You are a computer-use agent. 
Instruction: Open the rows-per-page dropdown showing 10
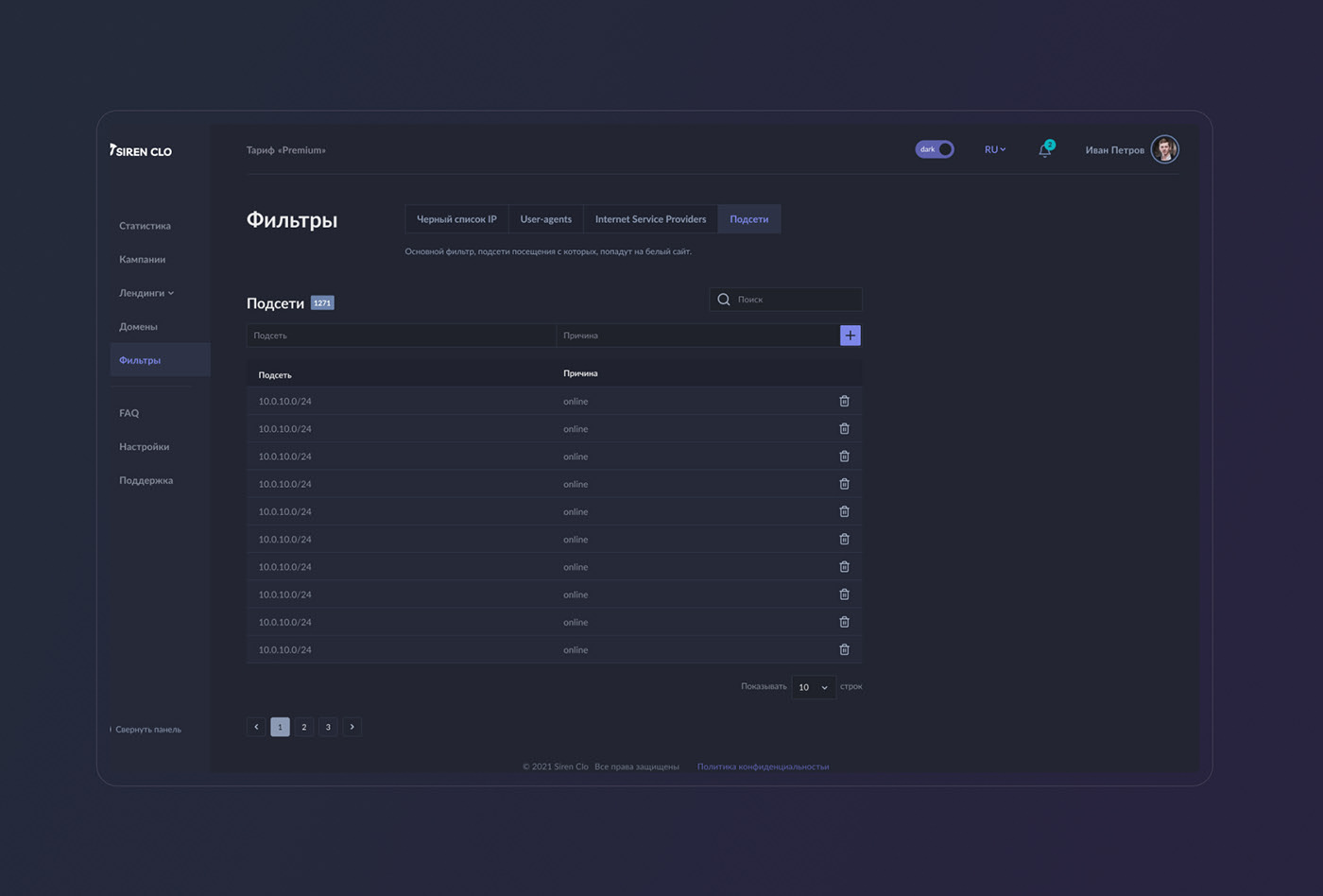coord(814,687)
